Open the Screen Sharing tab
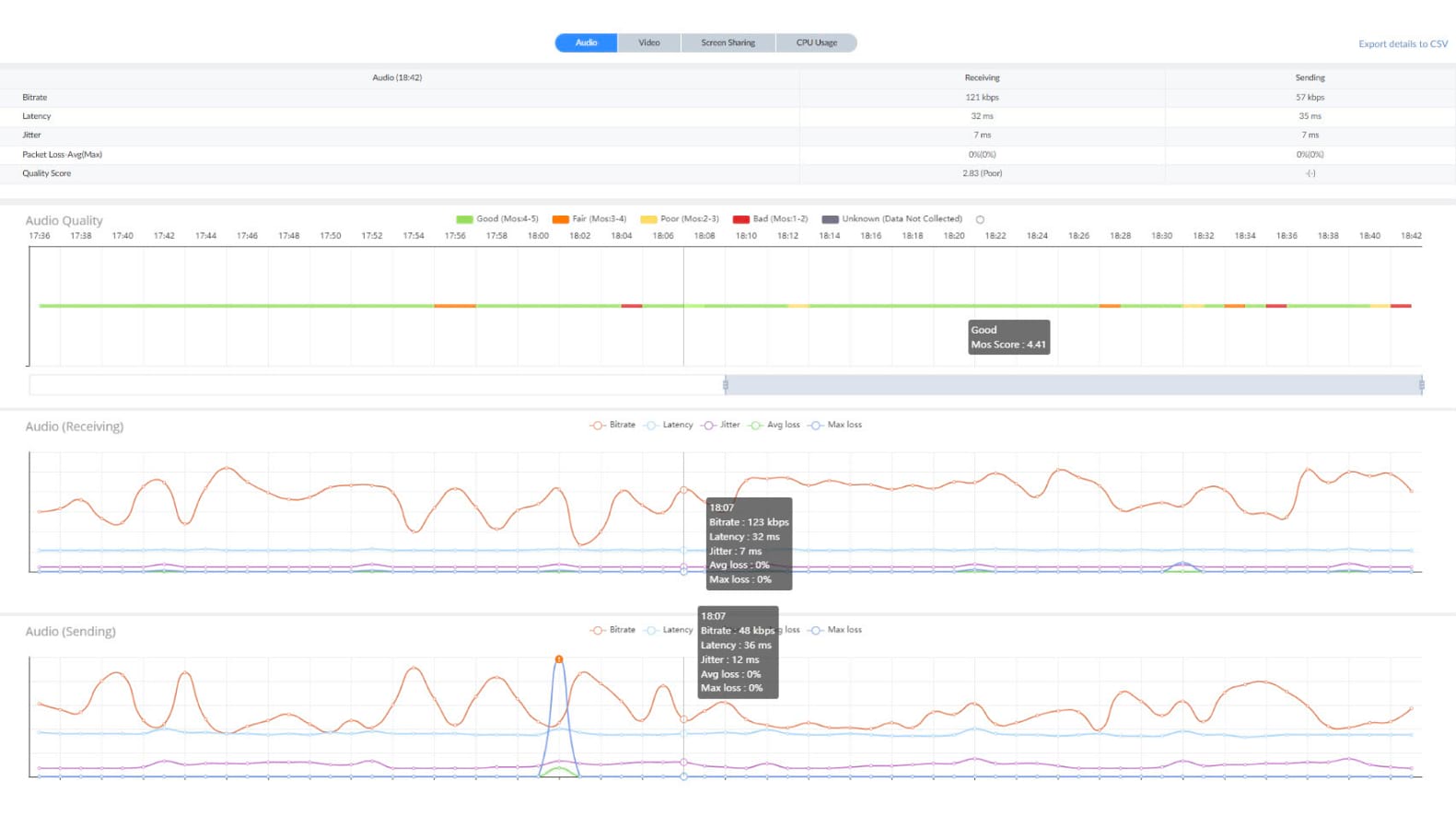This screenshot has height=829, width=1456. click(728, 43)
